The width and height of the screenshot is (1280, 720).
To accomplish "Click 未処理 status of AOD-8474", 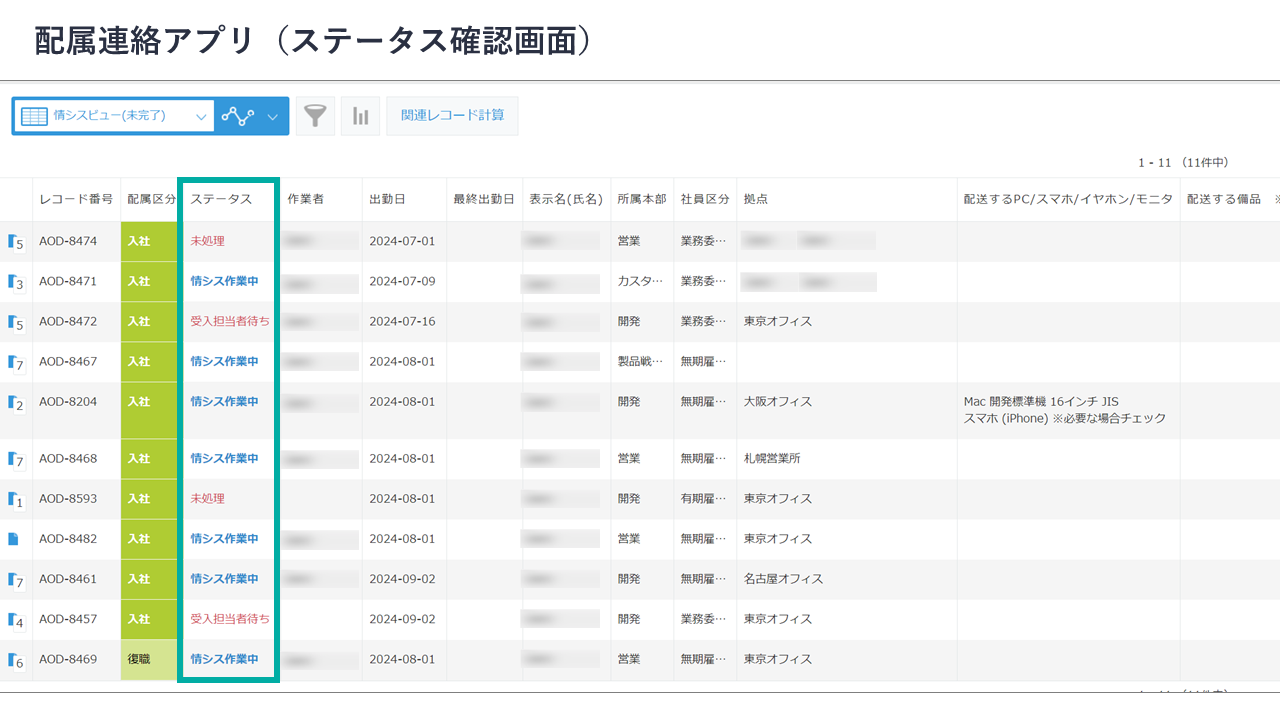I will (207, 242).
